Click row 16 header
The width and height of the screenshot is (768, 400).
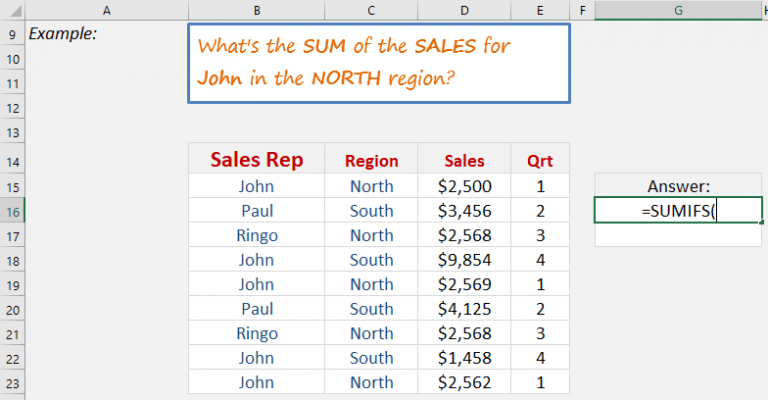[x=11, y=210]
